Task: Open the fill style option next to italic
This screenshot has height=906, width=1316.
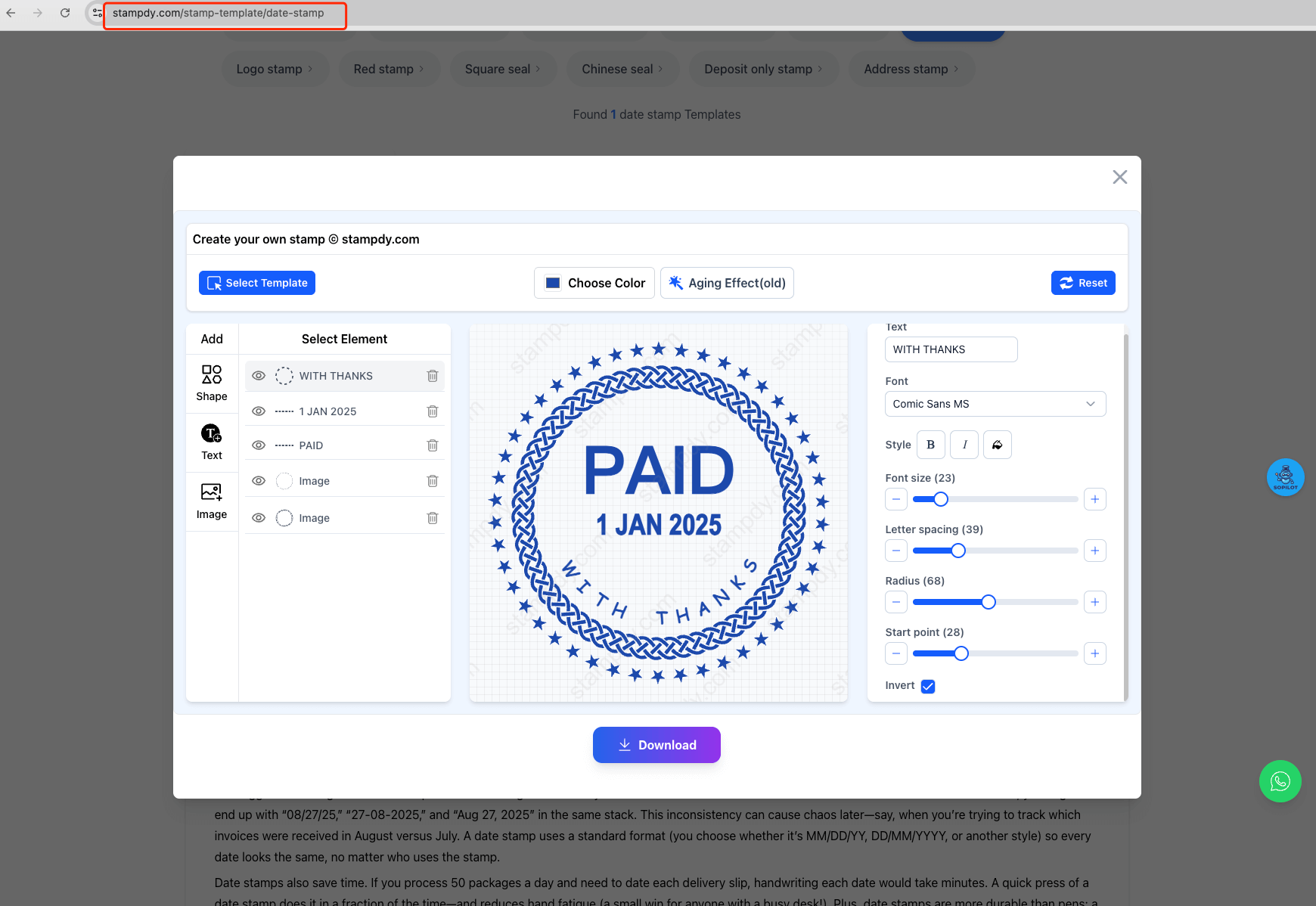Action: [997, 445]
